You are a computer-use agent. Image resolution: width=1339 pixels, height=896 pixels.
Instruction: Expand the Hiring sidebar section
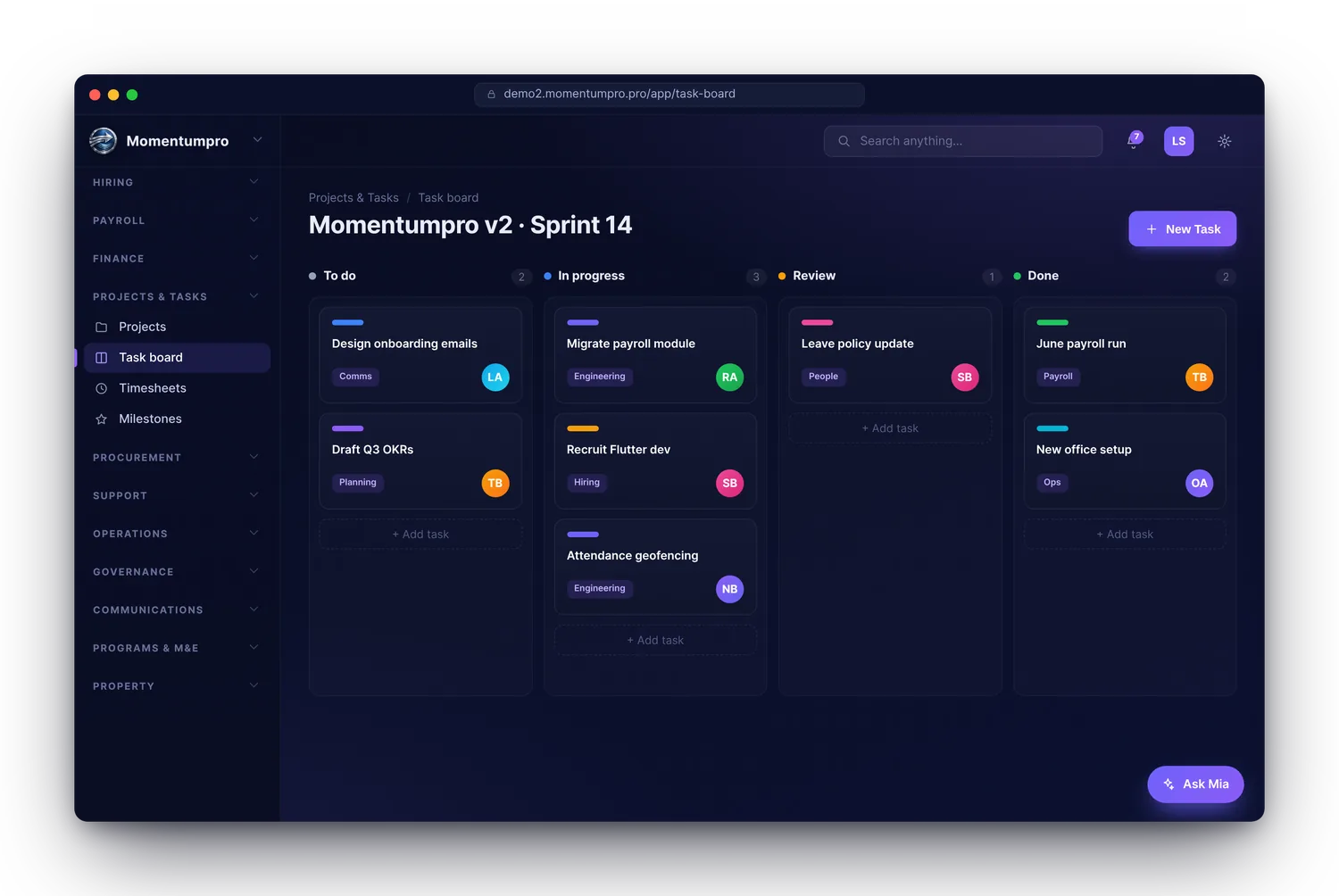176,182
